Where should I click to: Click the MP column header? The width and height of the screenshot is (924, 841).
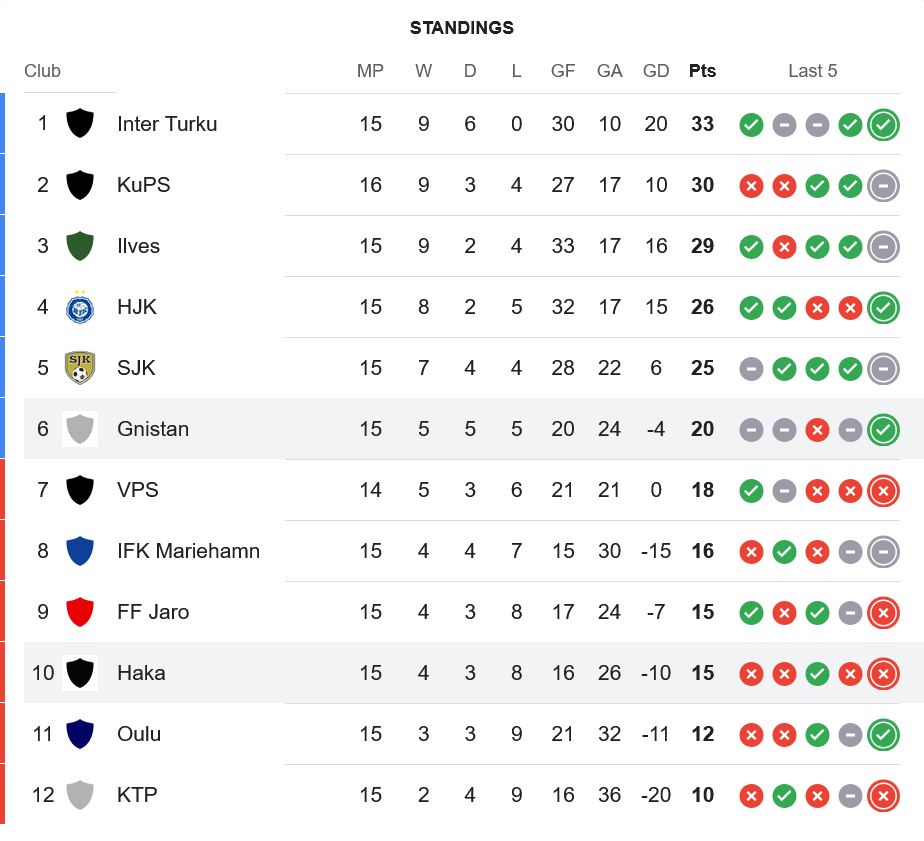(x=370, y=71)
